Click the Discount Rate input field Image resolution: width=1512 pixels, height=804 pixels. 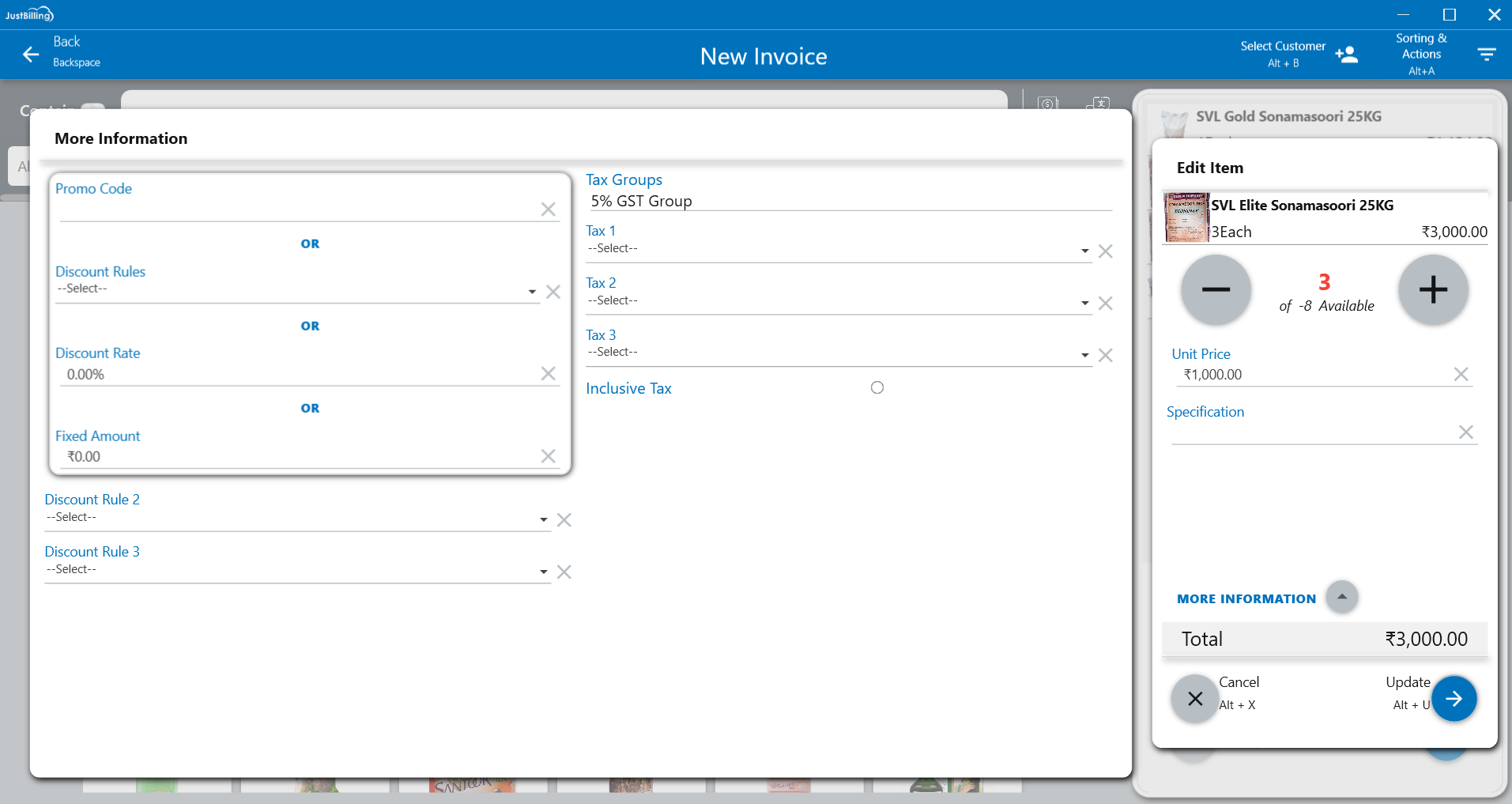(x=300, y=375)
